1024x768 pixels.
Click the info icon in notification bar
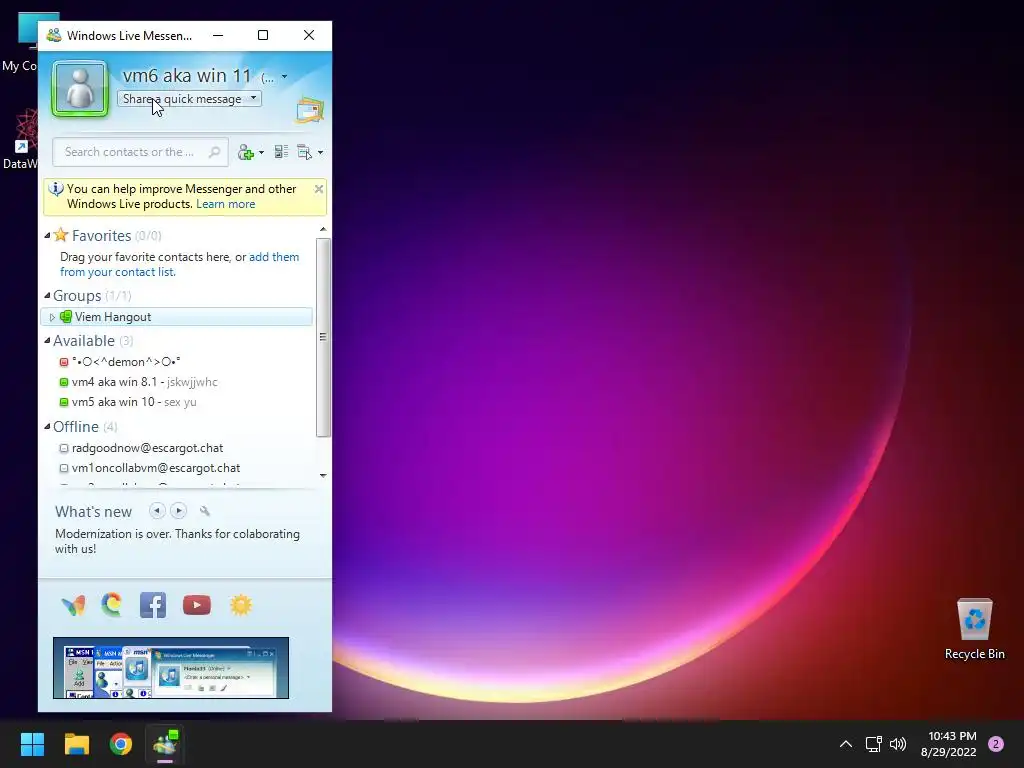click(56, 189)
